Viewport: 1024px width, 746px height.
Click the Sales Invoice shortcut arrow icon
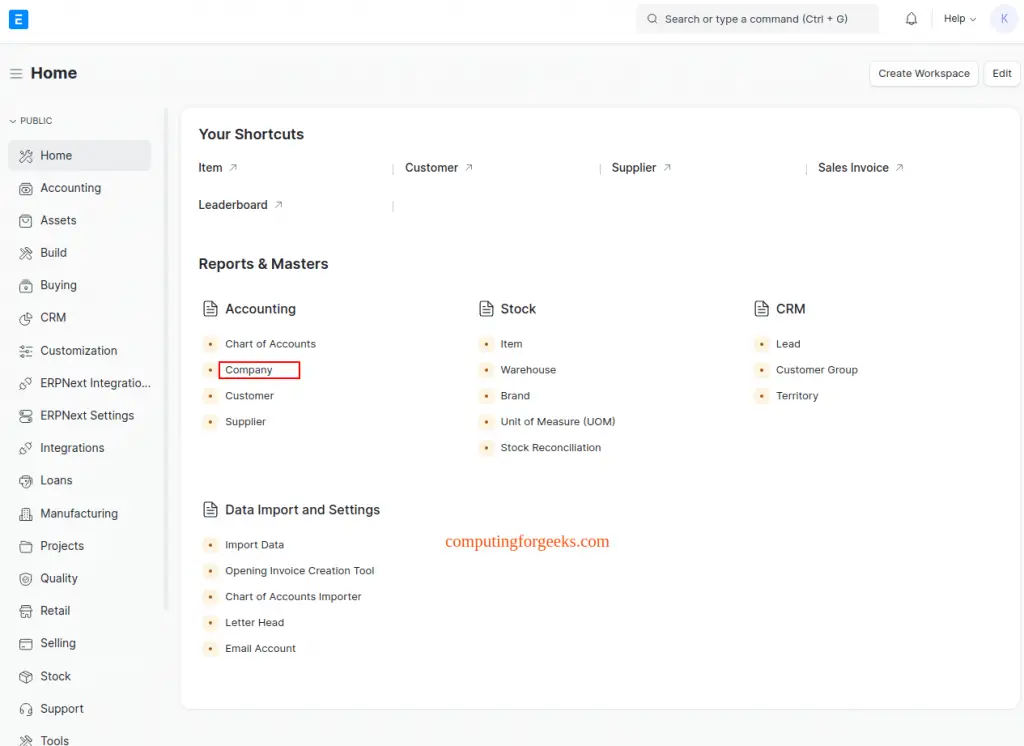899,168
